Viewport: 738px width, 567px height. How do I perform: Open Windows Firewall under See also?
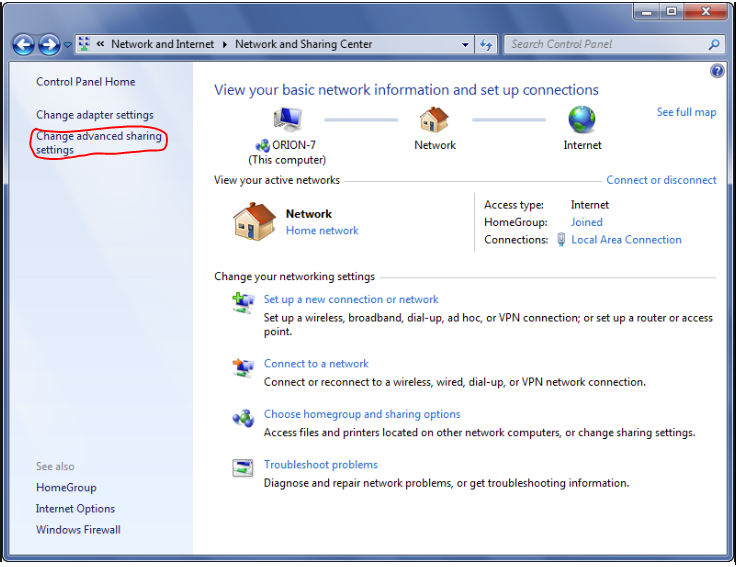coord(78,530)
